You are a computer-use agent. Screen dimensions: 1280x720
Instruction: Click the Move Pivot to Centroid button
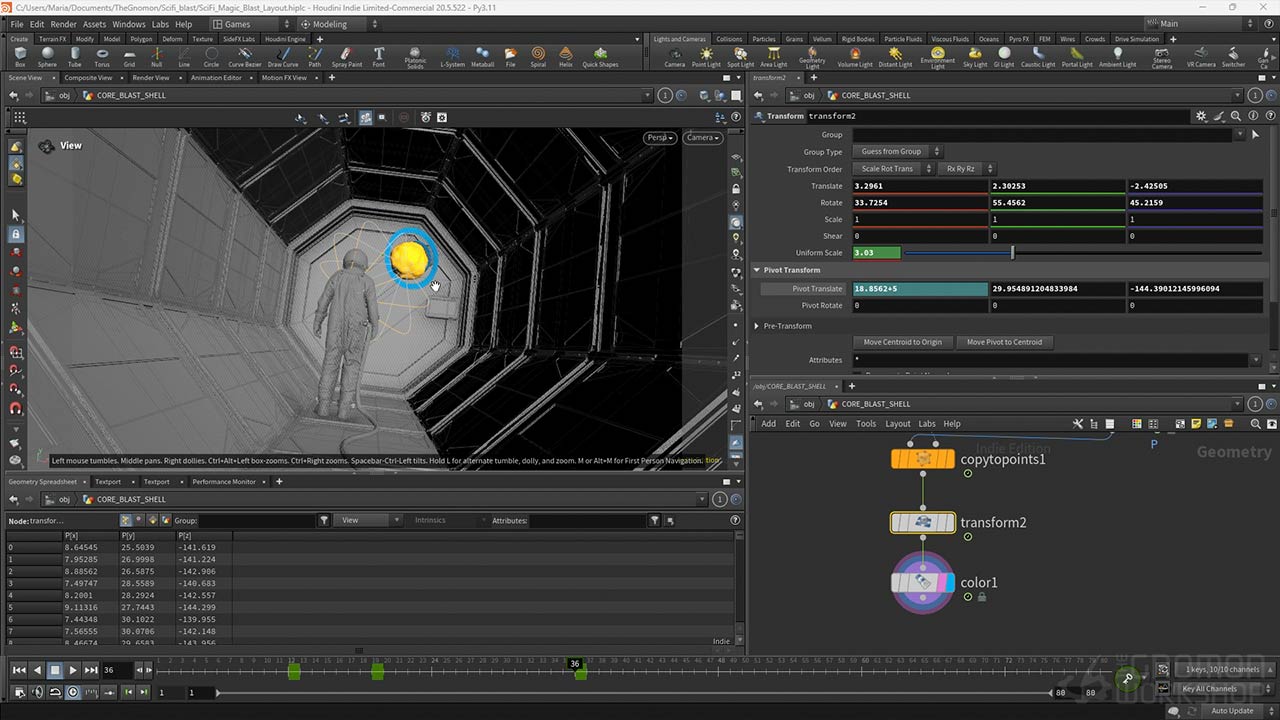pos(1004,342)
